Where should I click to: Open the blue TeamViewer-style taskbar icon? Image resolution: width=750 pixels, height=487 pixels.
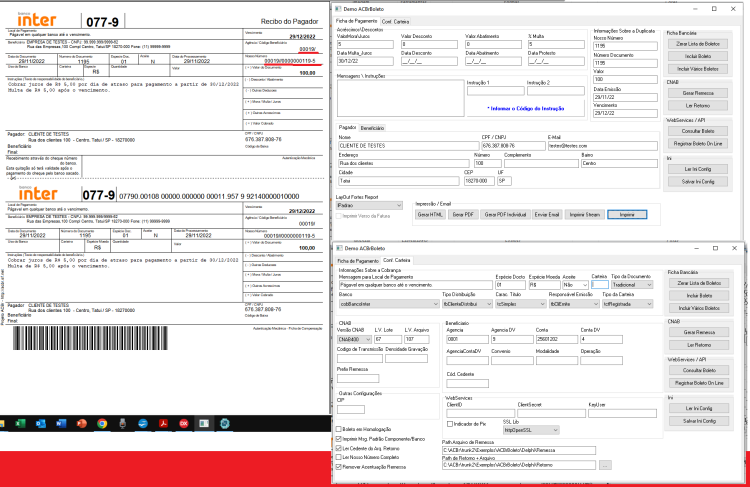pos(143,423)
